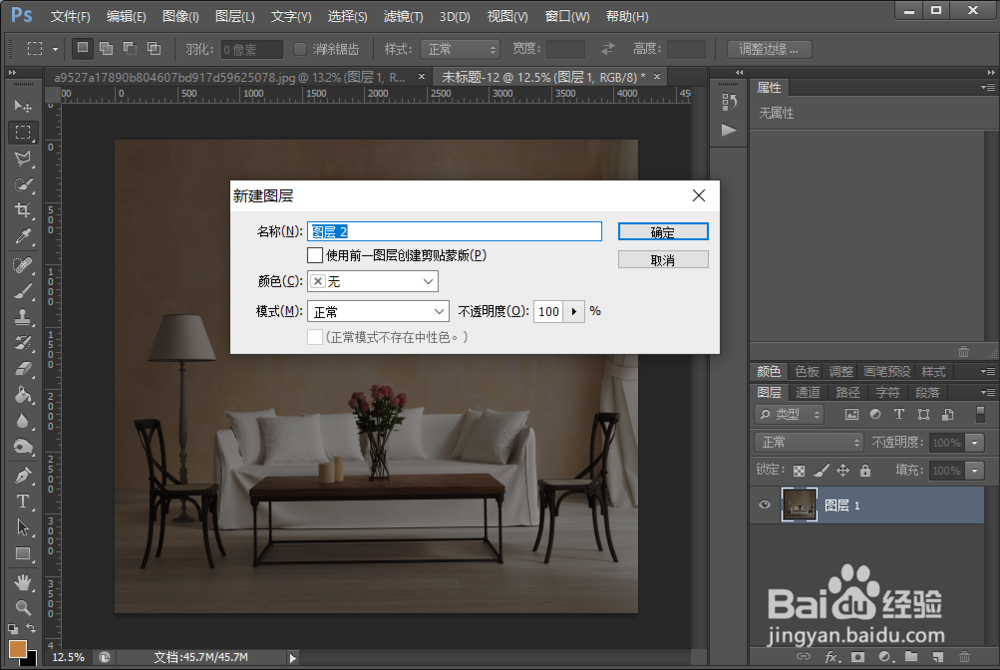The height and width of the screenshot is (670, 1000).
Task: Select the Crop tool
Action: click(23, 210)
